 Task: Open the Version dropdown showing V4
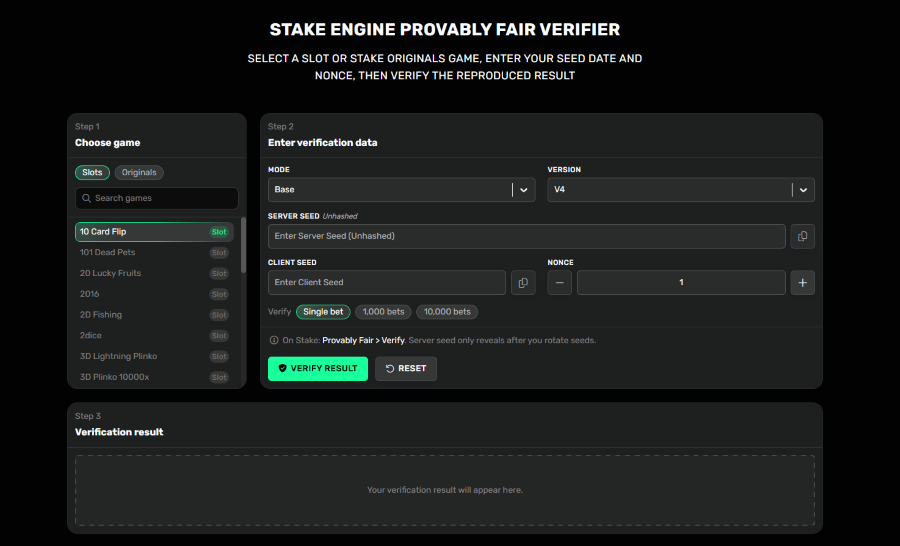[681, 189]
